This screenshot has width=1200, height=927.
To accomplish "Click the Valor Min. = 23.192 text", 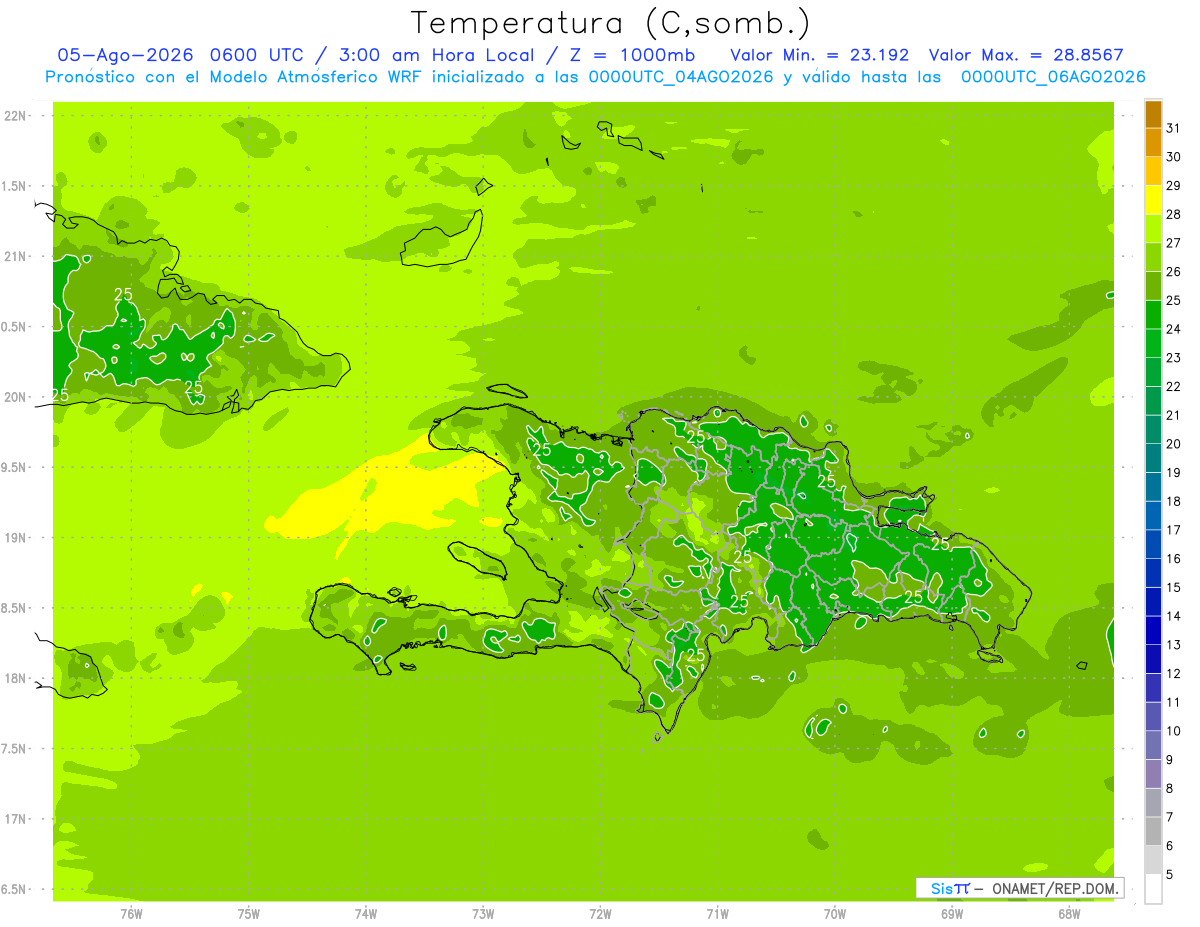I will (x=819, y=55).
